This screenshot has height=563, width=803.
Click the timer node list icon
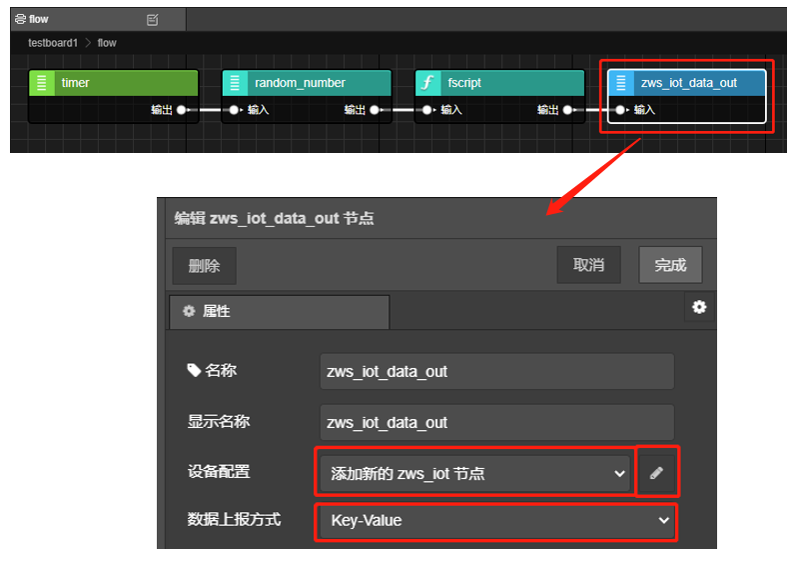click(x=42, y=83)
